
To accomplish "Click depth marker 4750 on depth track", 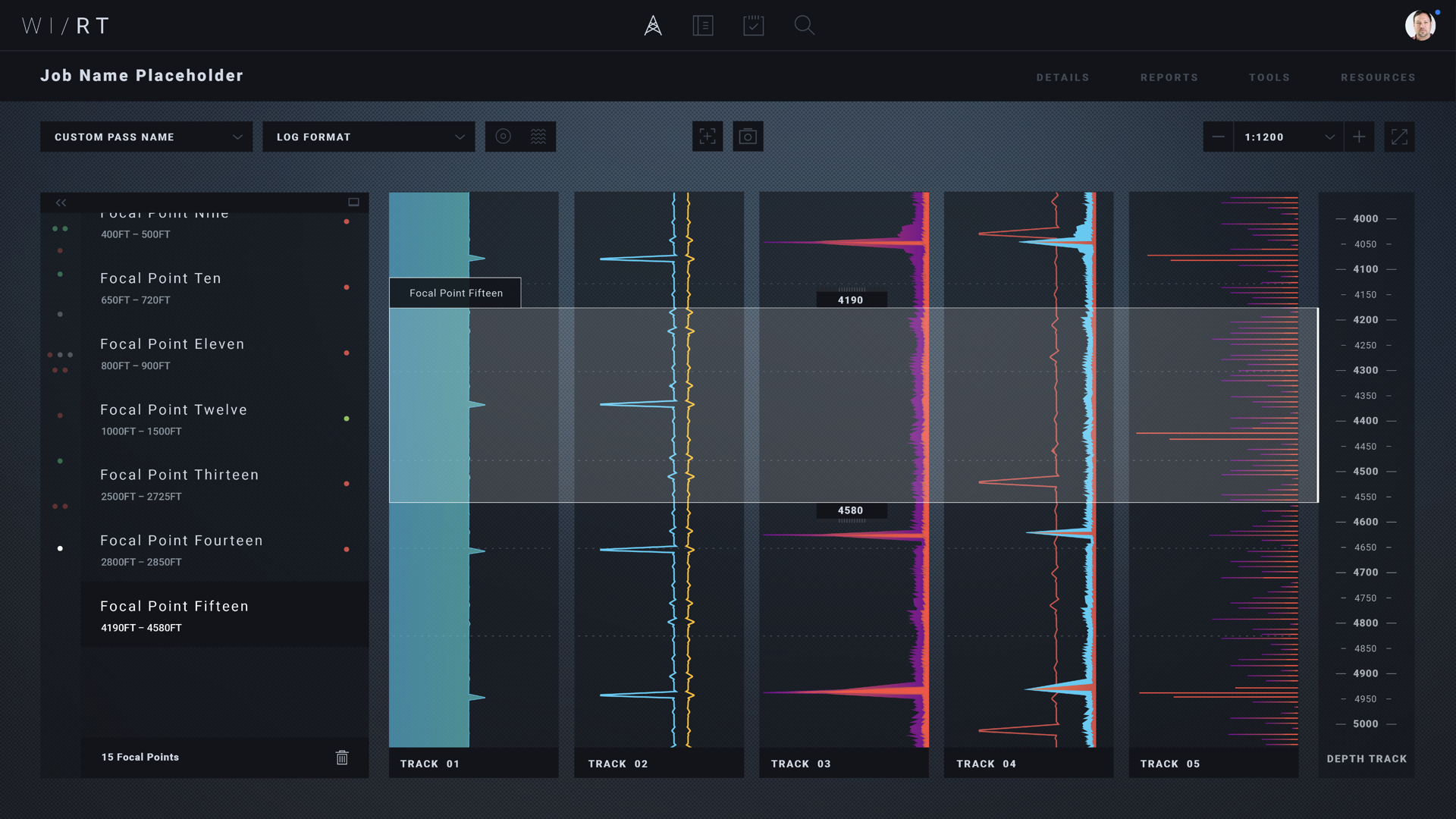I will click(x=1366, y=598).
